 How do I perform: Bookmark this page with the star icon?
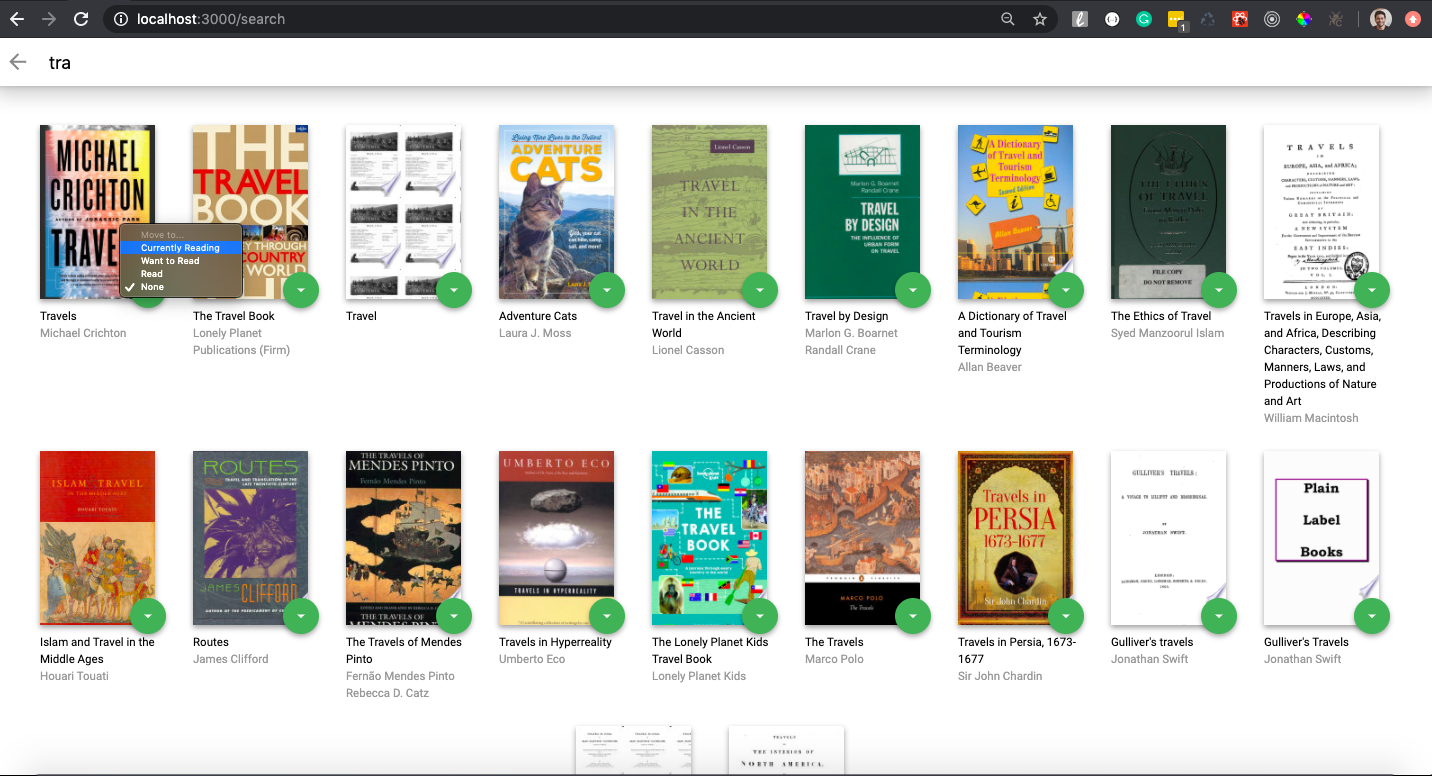[1040, 19]
